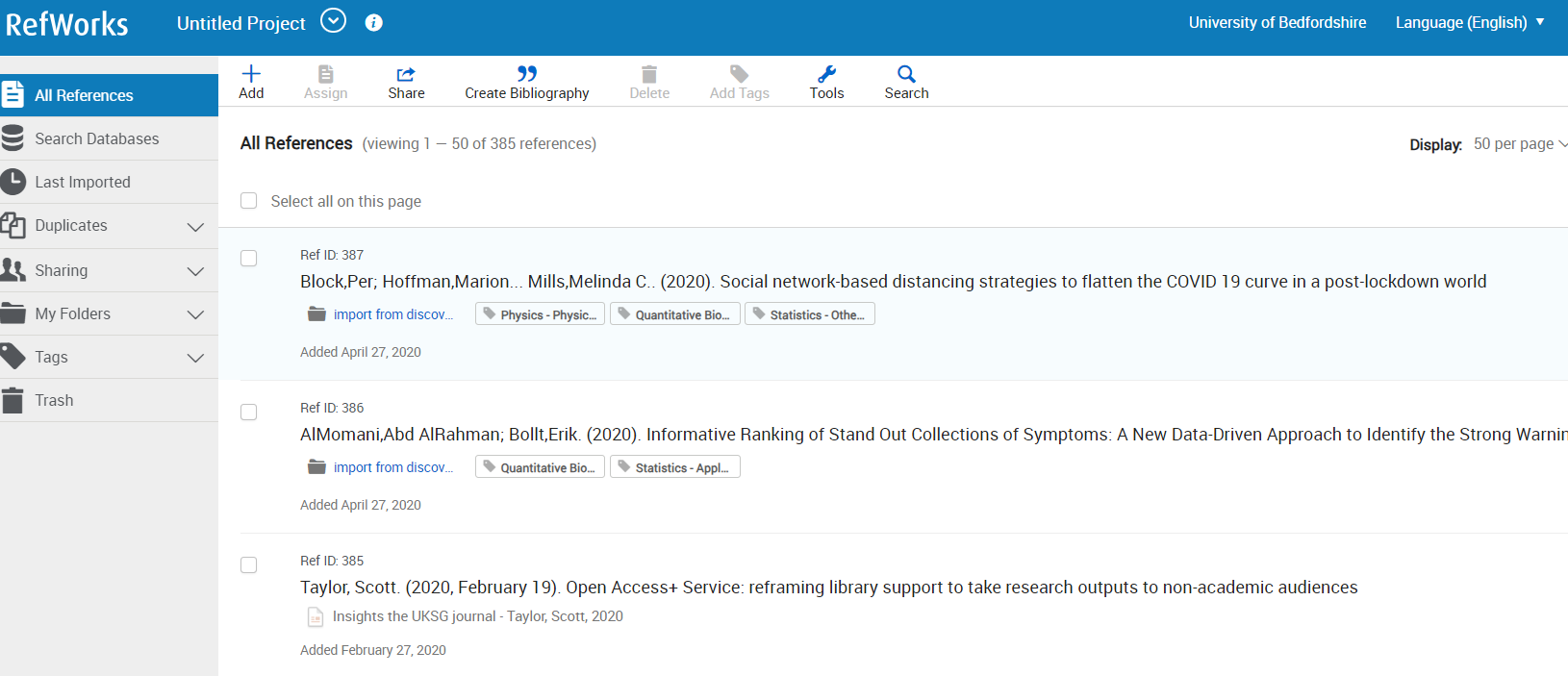Click the Last Imported clock icon
This screenshot has height=676, width=1568.
click(13, 182)
